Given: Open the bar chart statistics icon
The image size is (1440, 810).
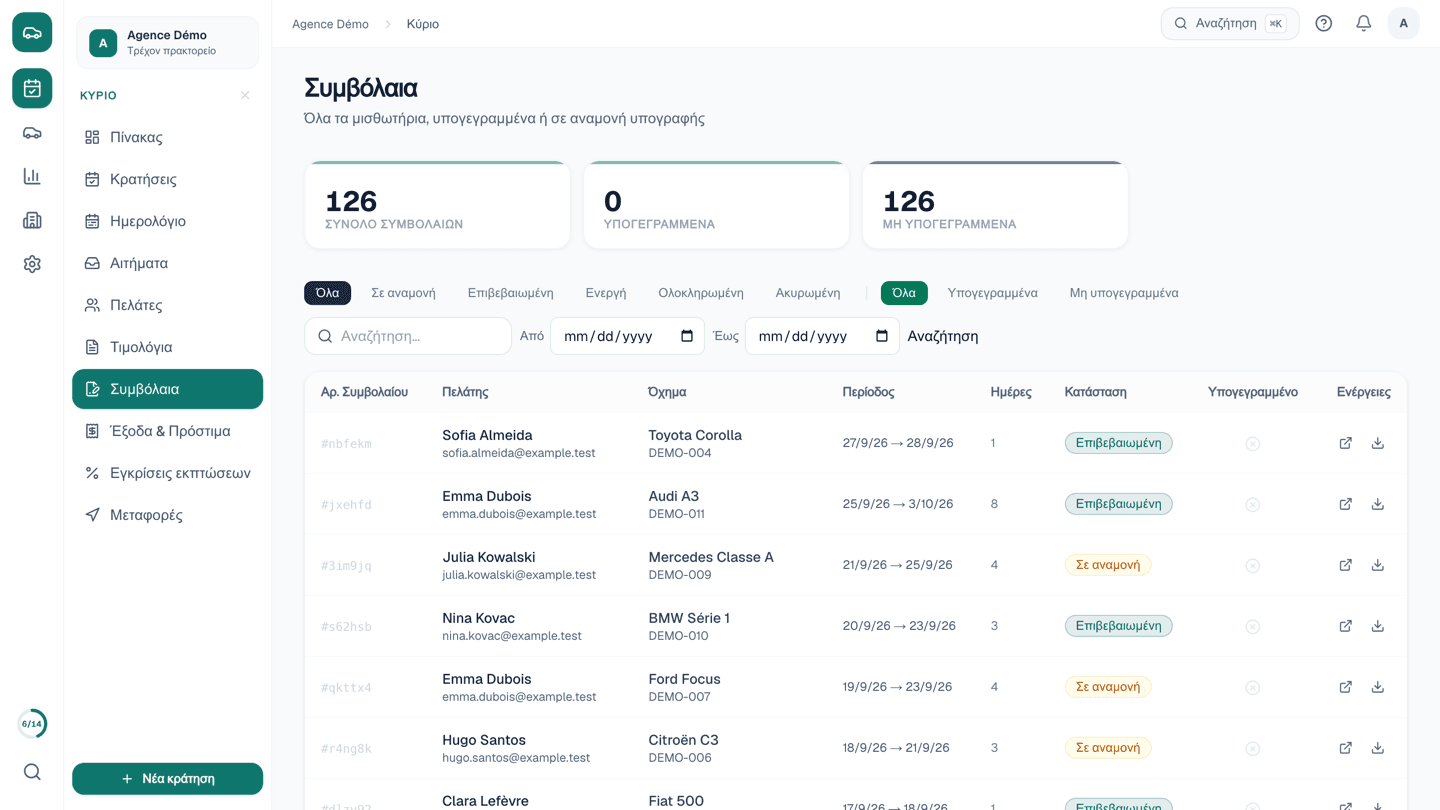Looking at the screenshot, I should [x=32, y=177].
